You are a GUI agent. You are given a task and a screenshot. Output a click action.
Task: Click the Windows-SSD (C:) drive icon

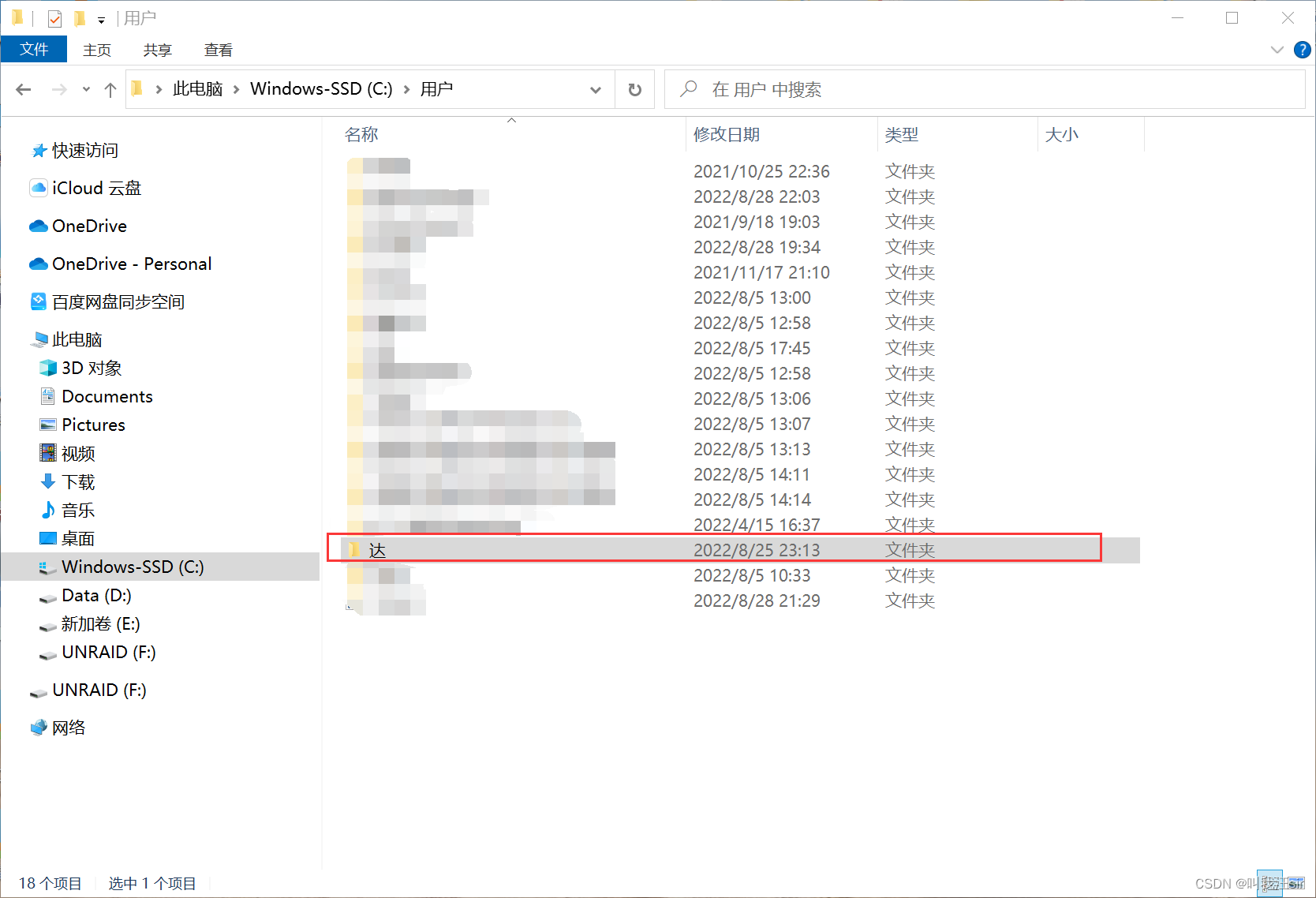[48, 567]
